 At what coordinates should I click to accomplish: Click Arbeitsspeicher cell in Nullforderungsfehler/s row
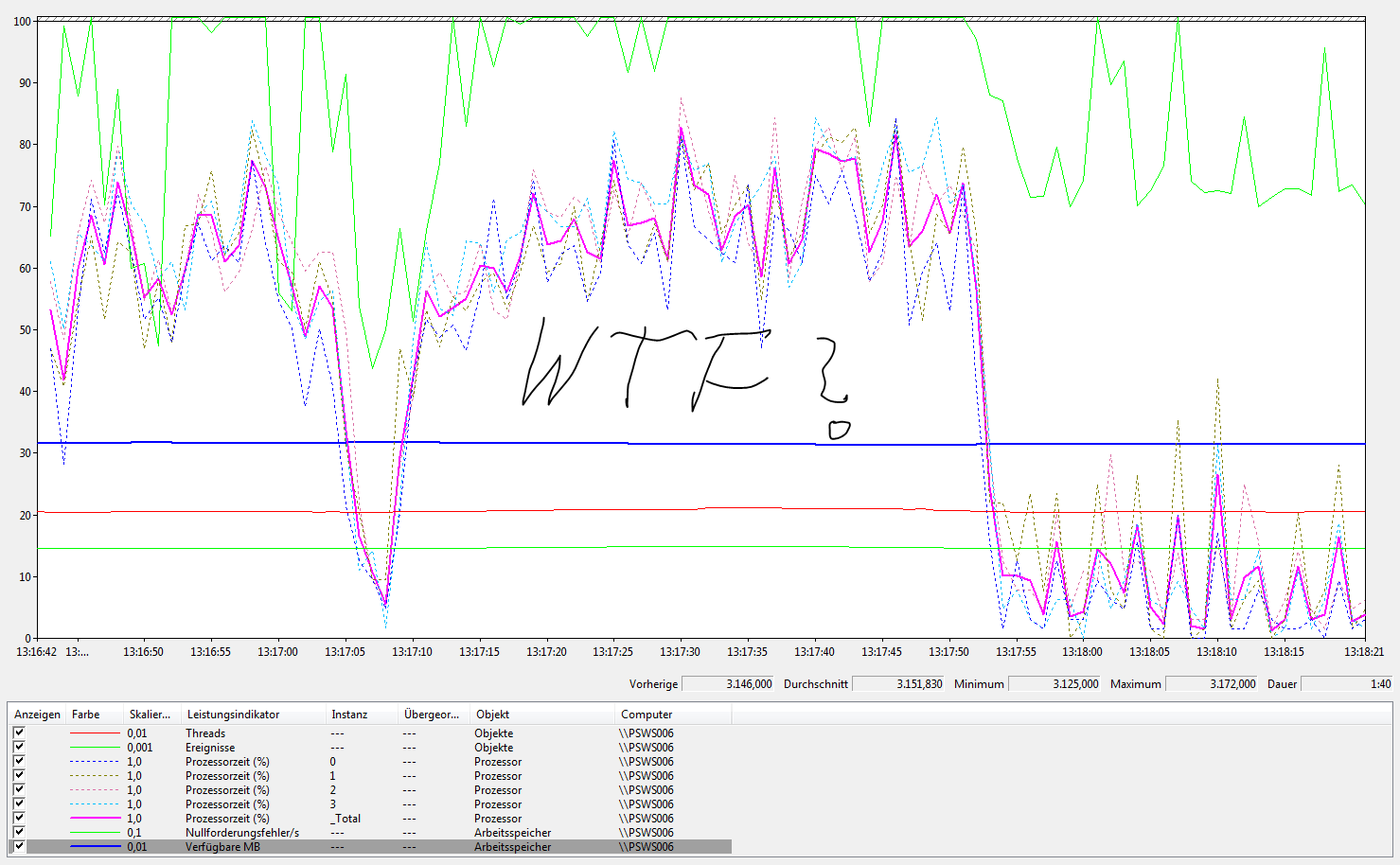coord(513,833)
